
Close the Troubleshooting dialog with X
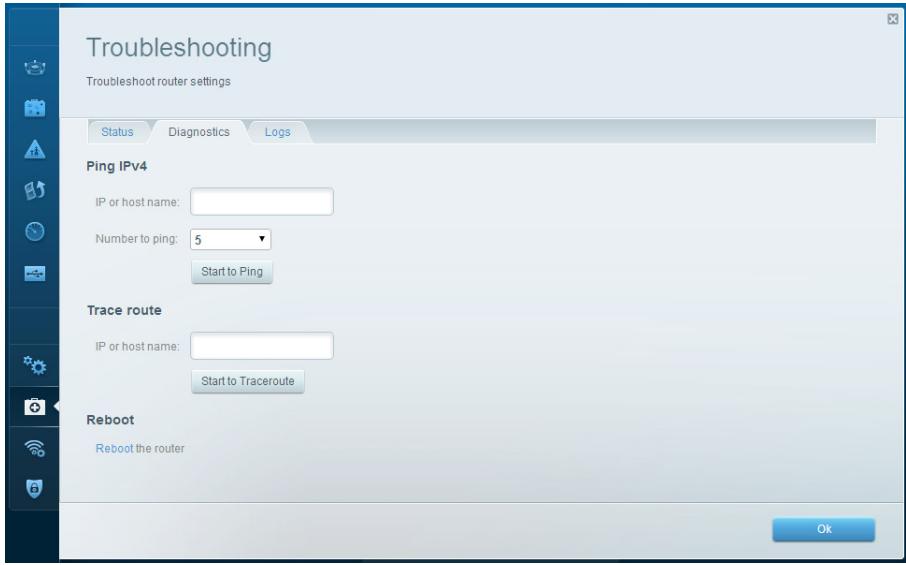[893, 19]
